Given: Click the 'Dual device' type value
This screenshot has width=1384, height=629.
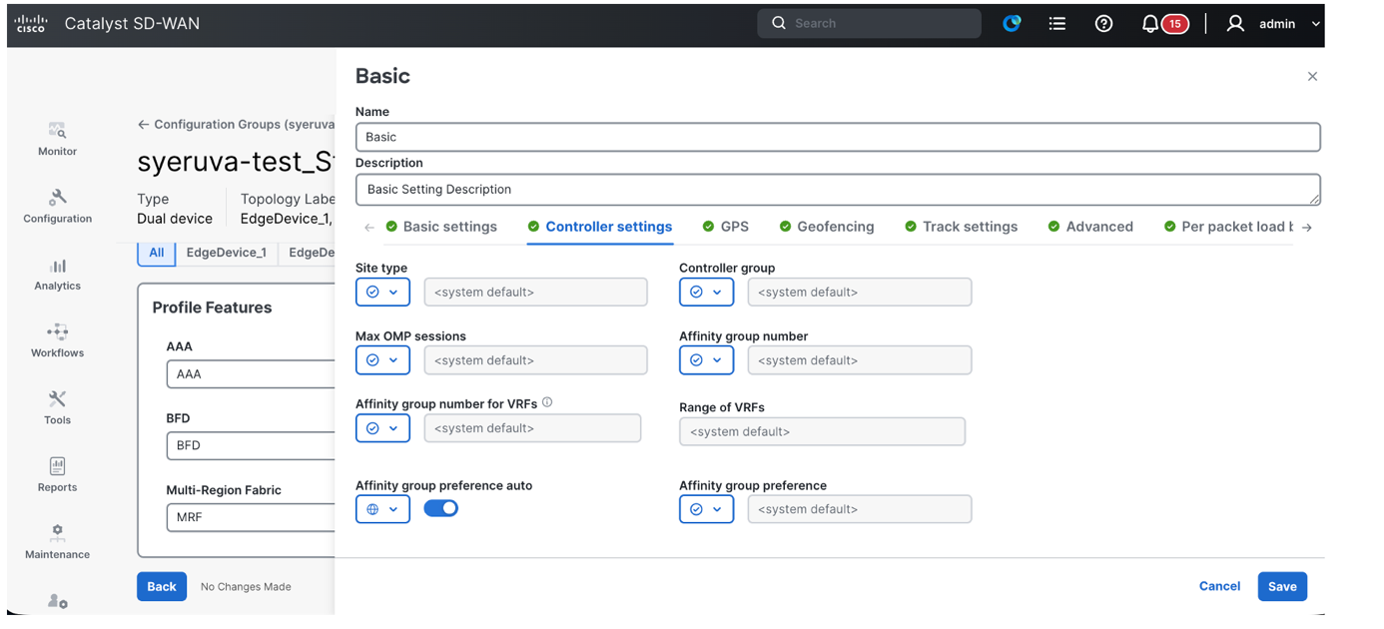Looking at the screenshot, I should click(x=175, y=218).
